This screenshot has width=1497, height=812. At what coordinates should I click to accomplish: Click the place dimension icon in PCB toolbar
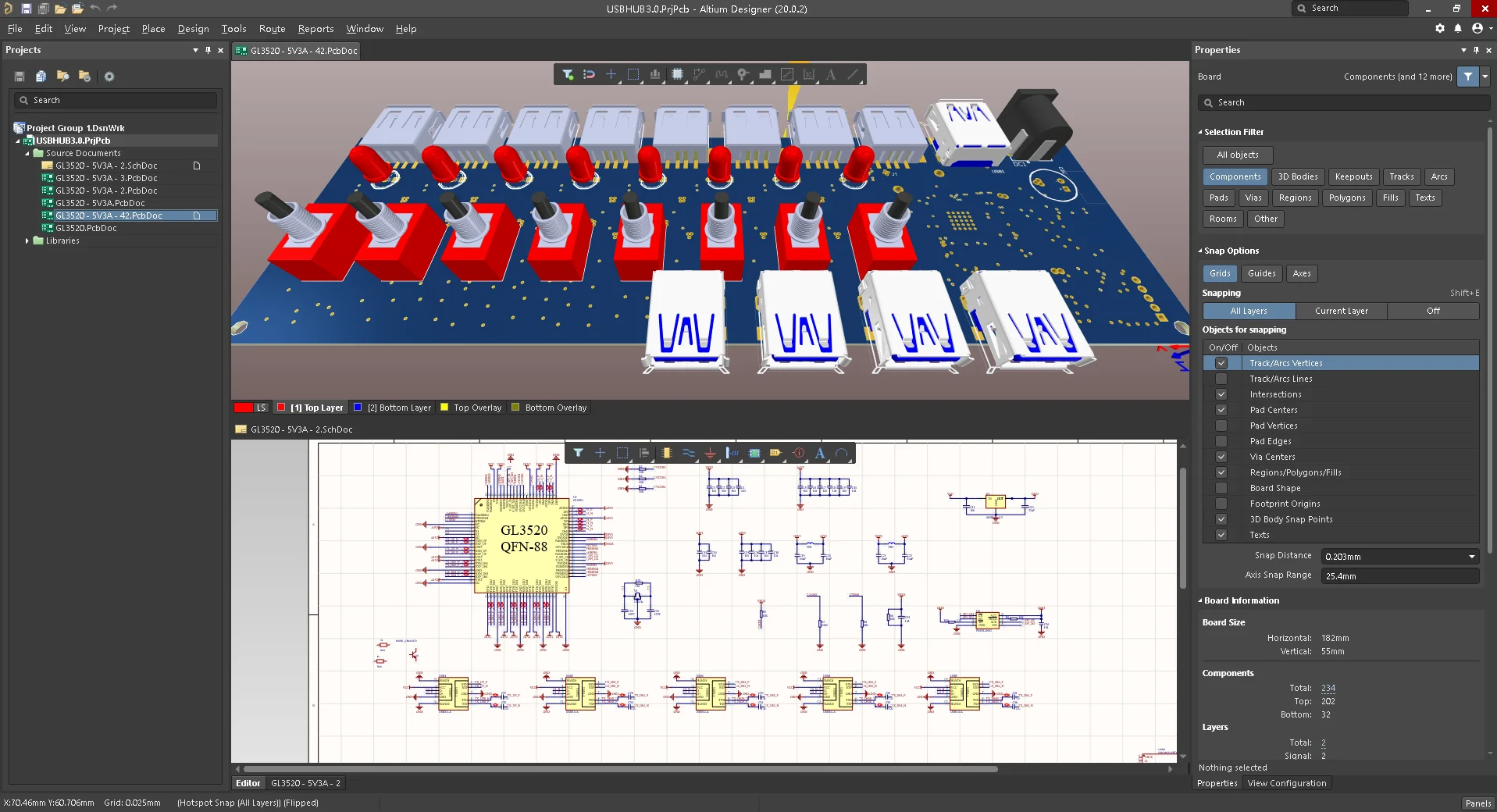pyautogui.click(x=809, y=75)
